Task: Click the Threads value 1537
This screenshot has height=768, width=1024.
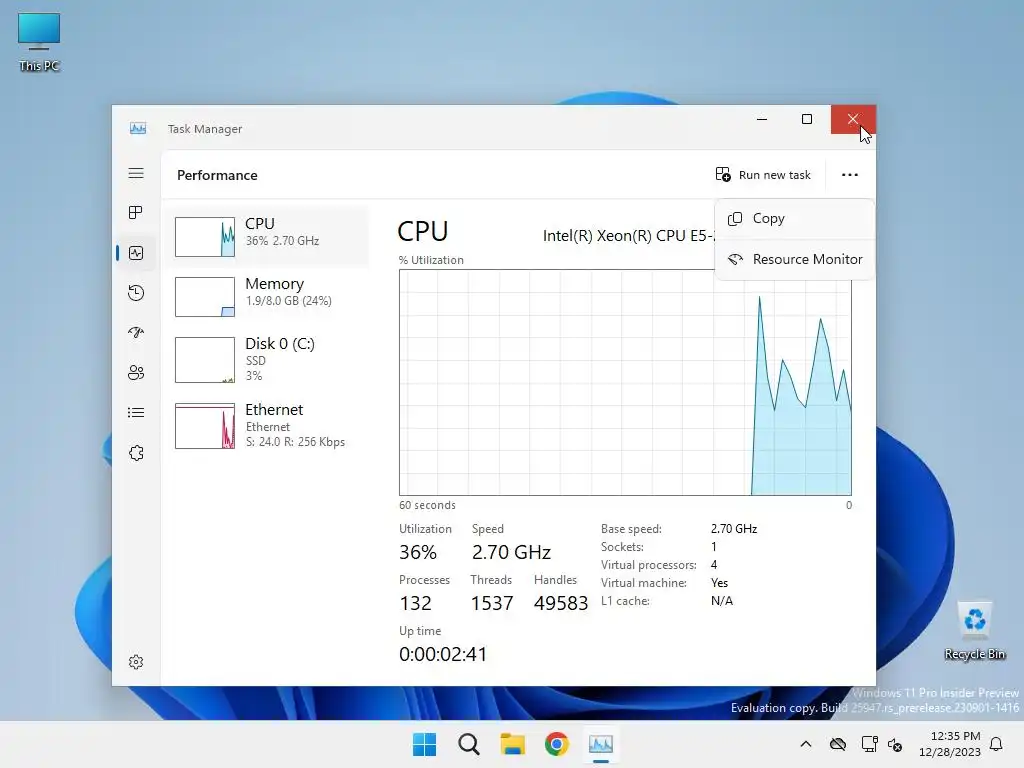Action: tap(492, 603)
